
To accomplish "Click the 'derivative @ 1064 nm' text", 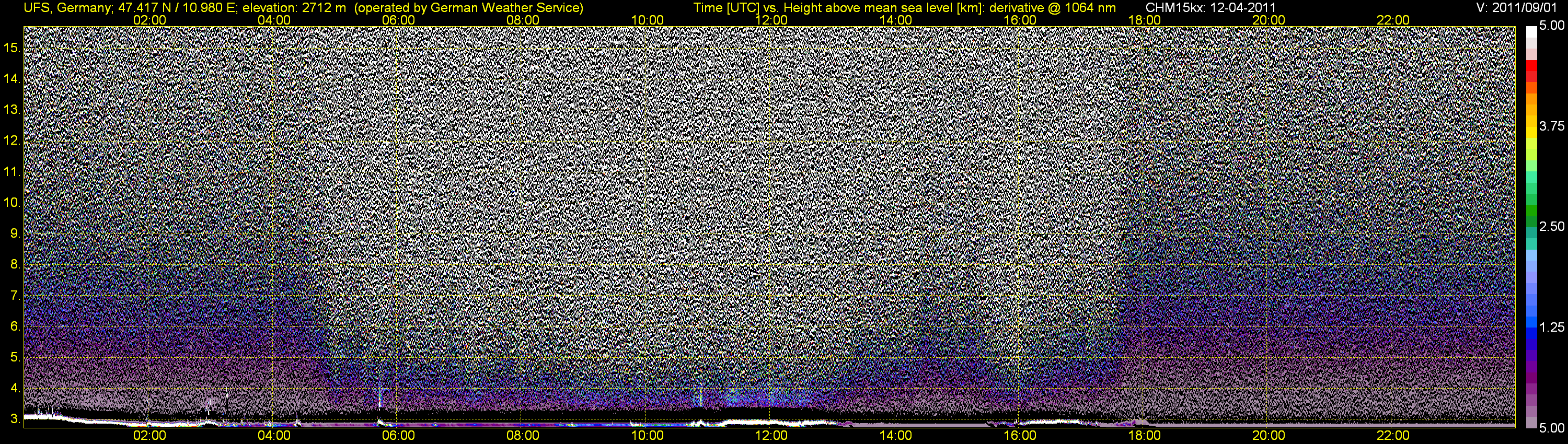I will (x=1053, y=8).
